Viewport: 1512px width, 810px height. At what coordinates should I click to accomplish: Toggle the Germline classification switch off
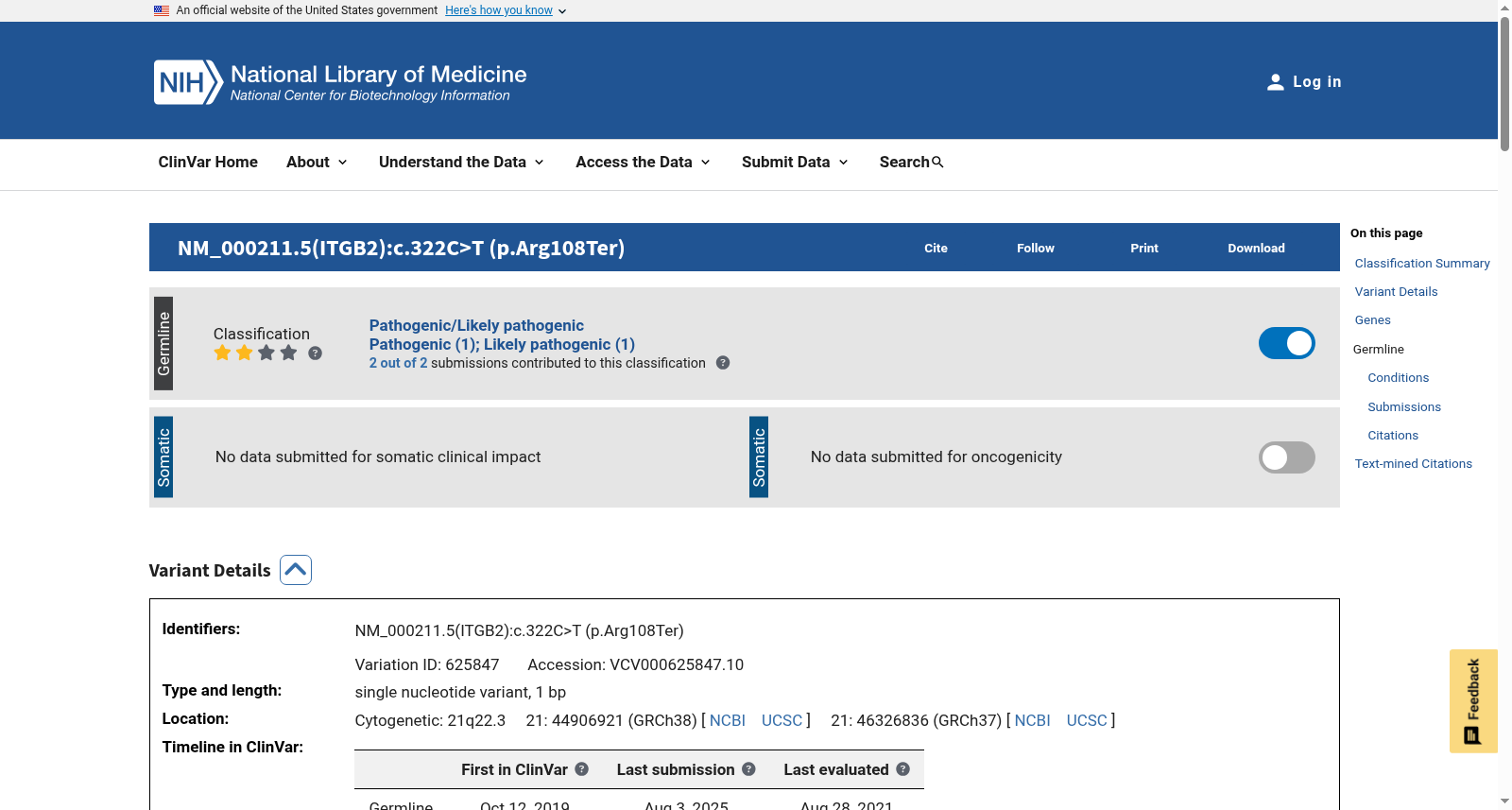tap(1286, 343)
